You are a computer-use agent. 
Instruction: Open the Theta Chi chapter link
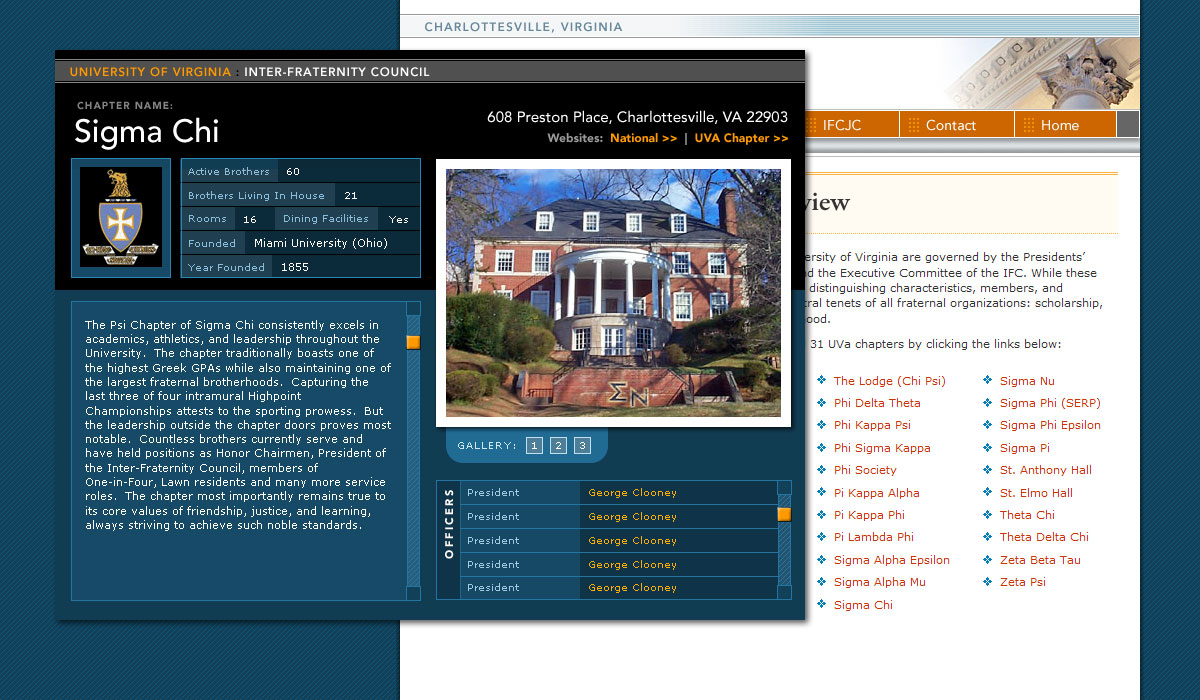(1027, 515)
